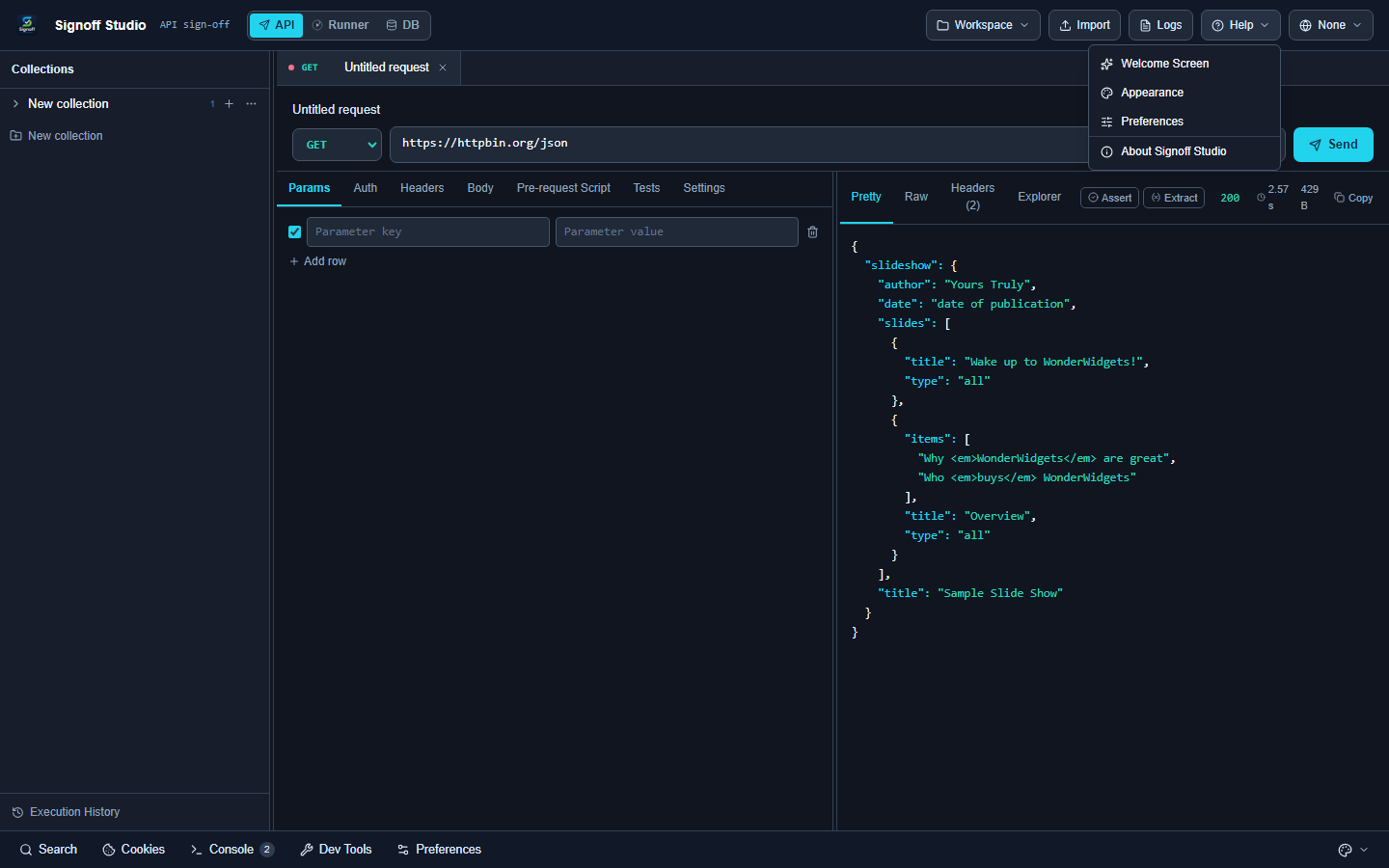Open Preferences from the Help menu
Viewport: 1389px width, 868px height.
click(x=1185, y=122)
